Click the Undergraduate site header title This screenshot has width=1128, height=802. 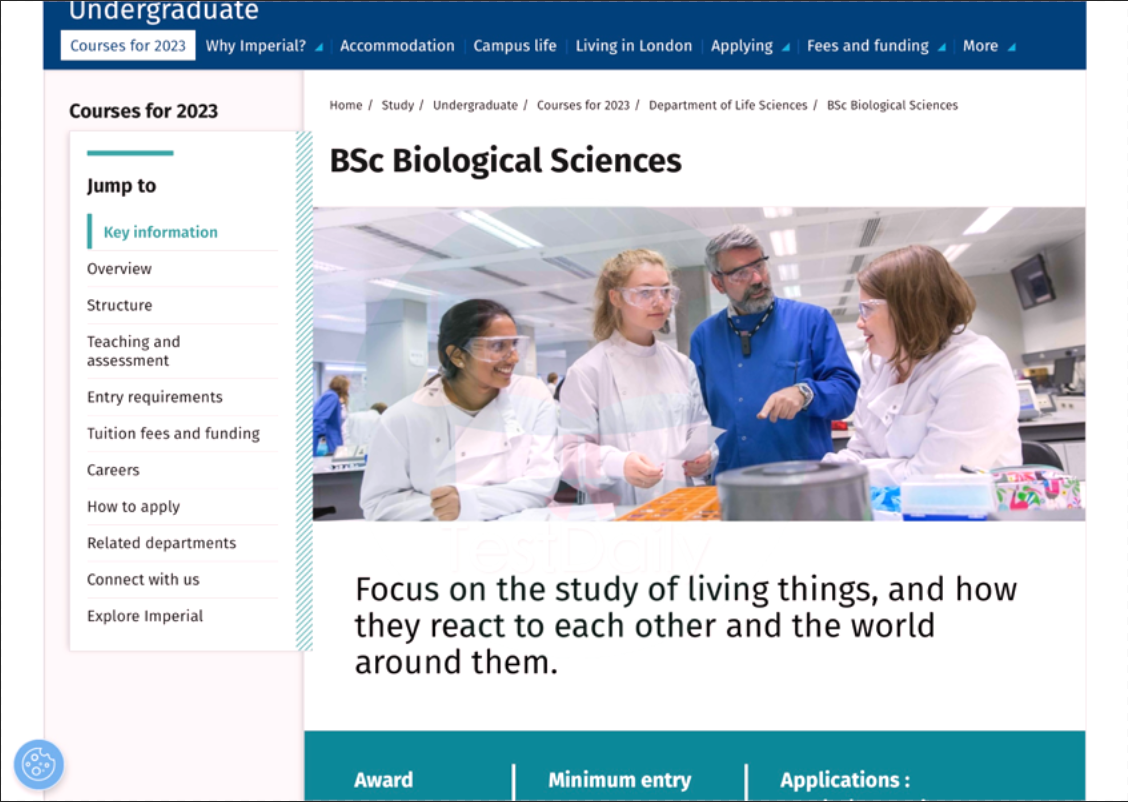click(163, 11)
